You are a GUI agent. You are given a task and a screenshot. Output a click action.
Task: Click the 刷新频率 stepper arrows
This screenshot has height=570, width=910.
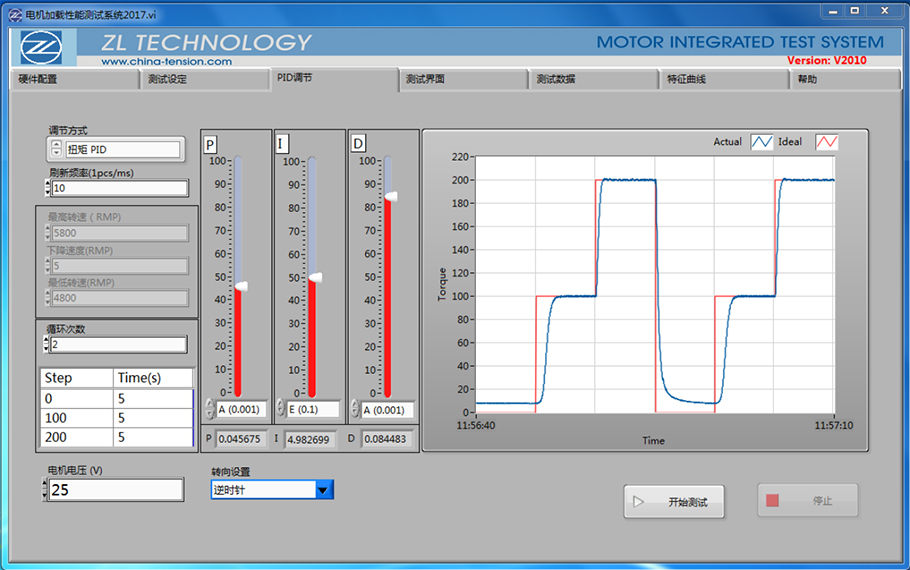coord(47,188)
